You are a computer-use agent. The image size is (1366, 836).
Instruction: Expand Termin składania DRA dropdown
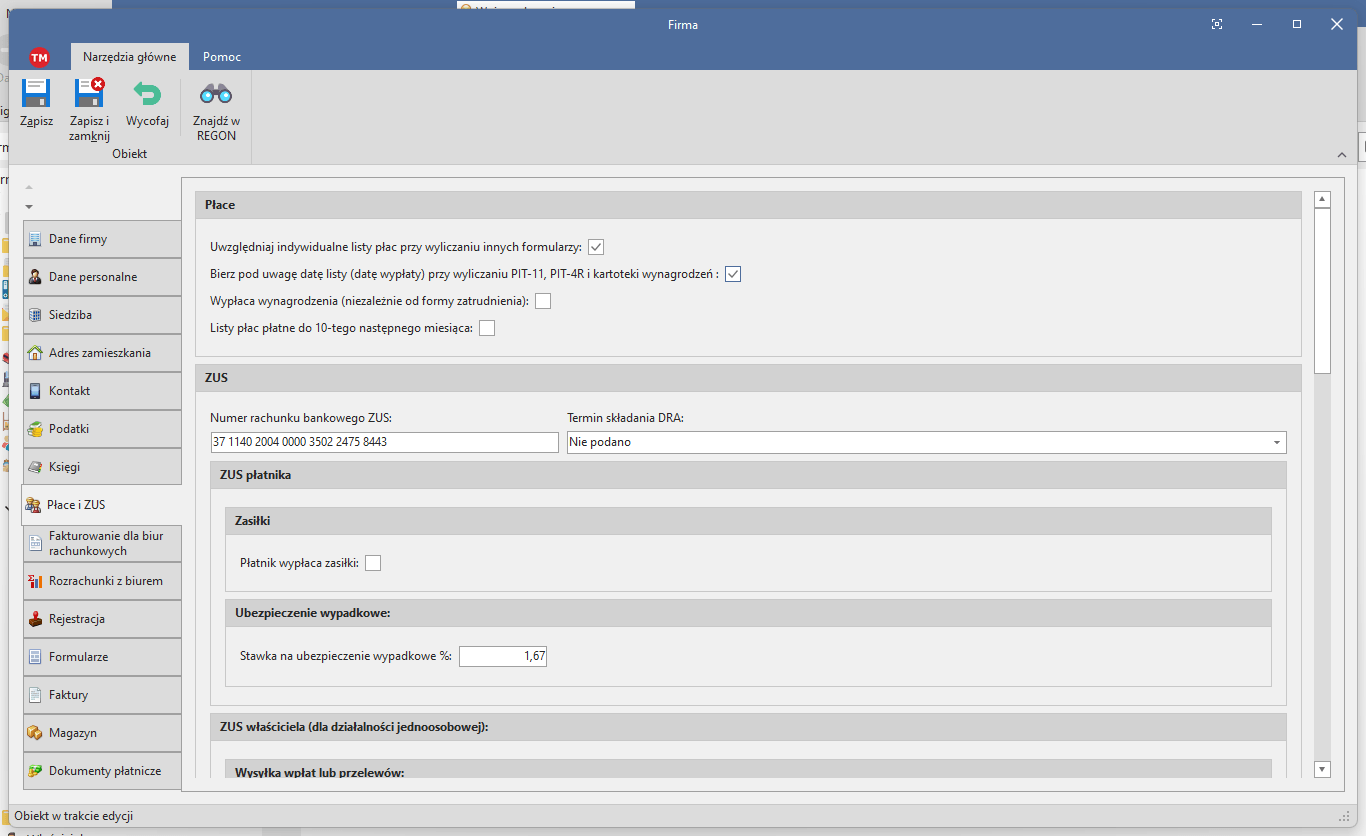click(x=1277, y=442)
